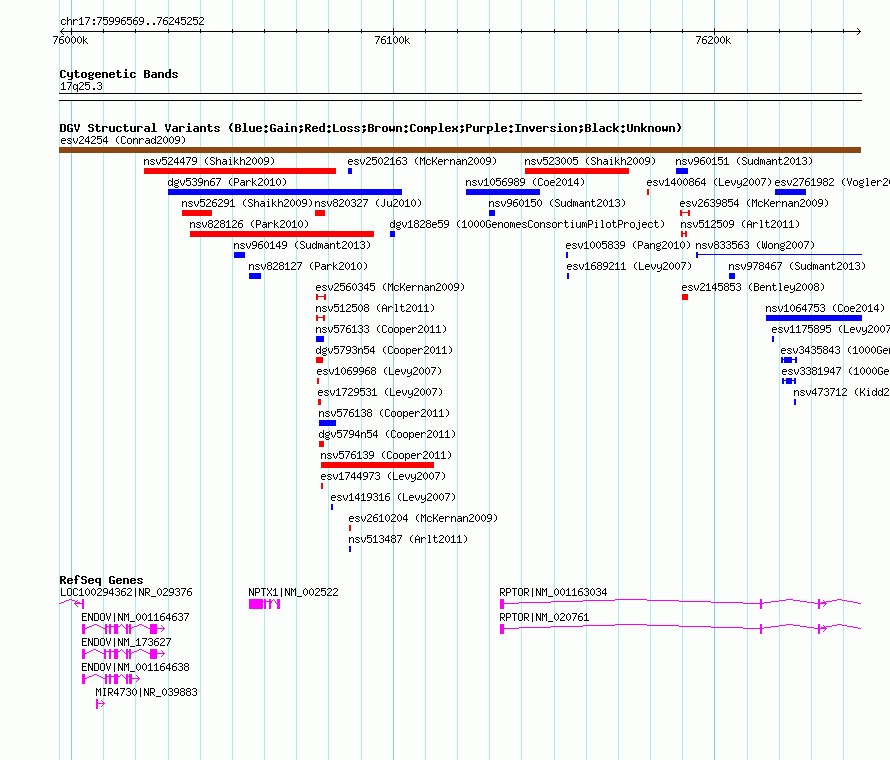Image resolution: width=890 pixels, height=760 pixels.
Task: Click the blue esv2761982 gain bar
Action: [790, 192]
